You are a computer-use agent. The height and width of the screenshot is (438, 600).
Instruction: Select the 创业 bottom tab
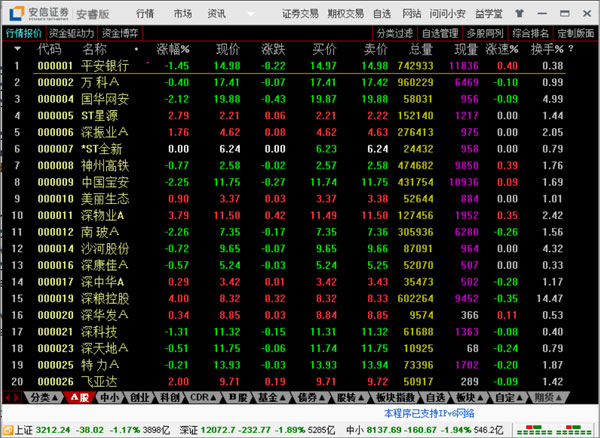140,397
